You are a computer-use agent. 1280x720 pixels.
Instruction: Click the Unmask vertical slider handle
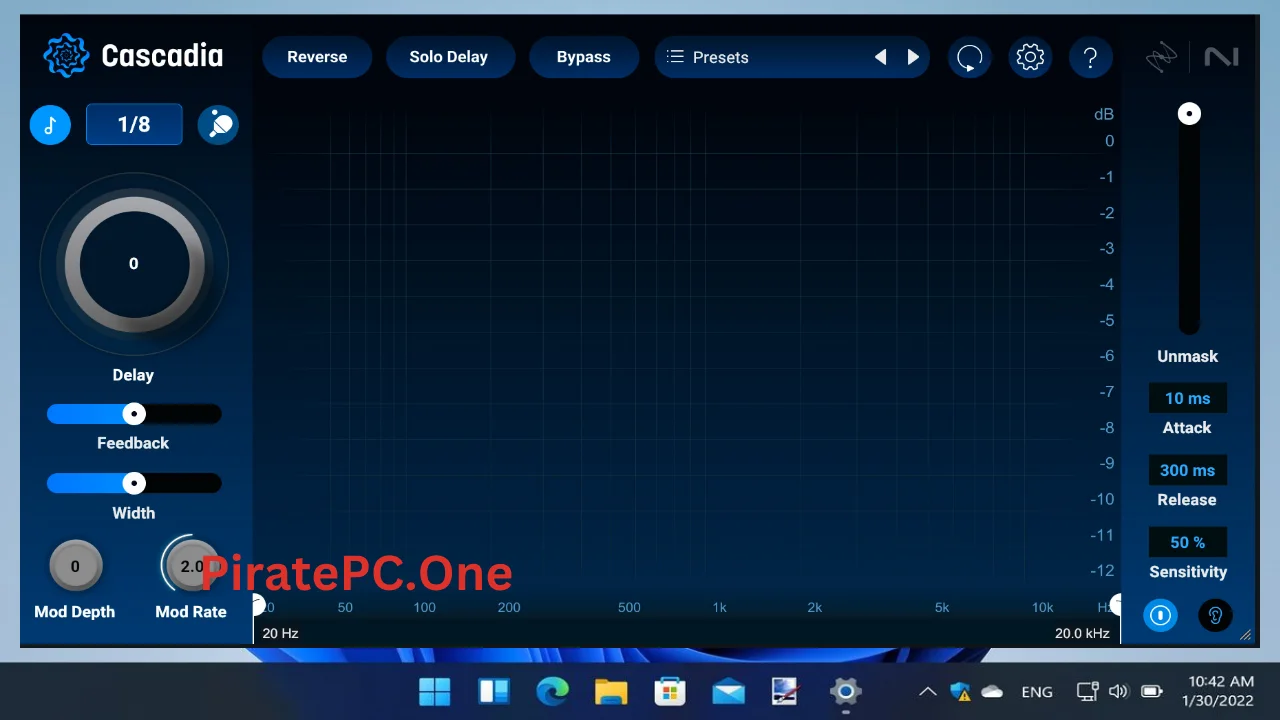tap(1189, 114)
